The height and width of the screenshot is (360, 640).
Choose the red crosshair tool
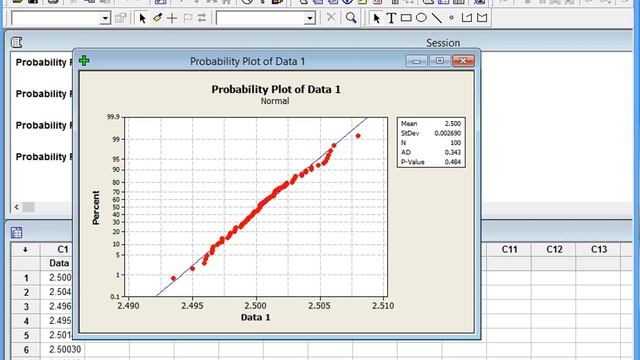tap(172, 18)
